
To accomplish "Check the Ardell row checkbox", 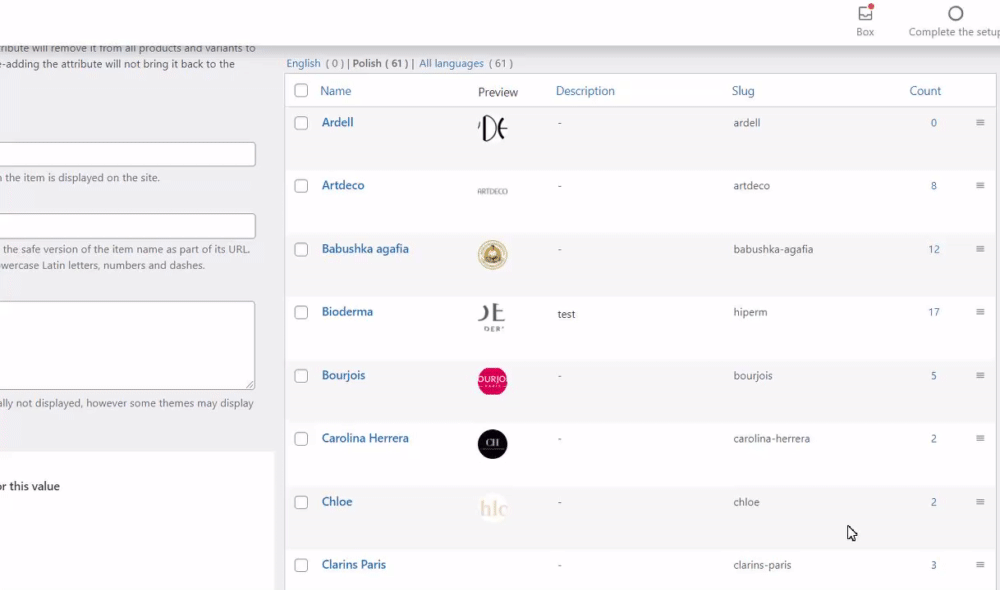I will click(301, 122).
